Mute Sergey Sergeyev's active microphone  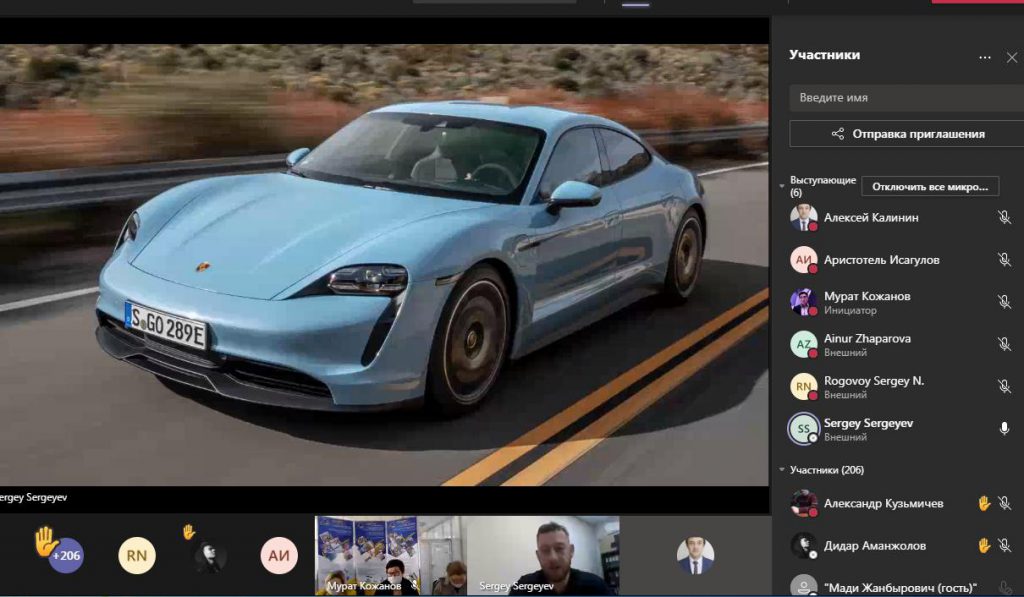1004,428
